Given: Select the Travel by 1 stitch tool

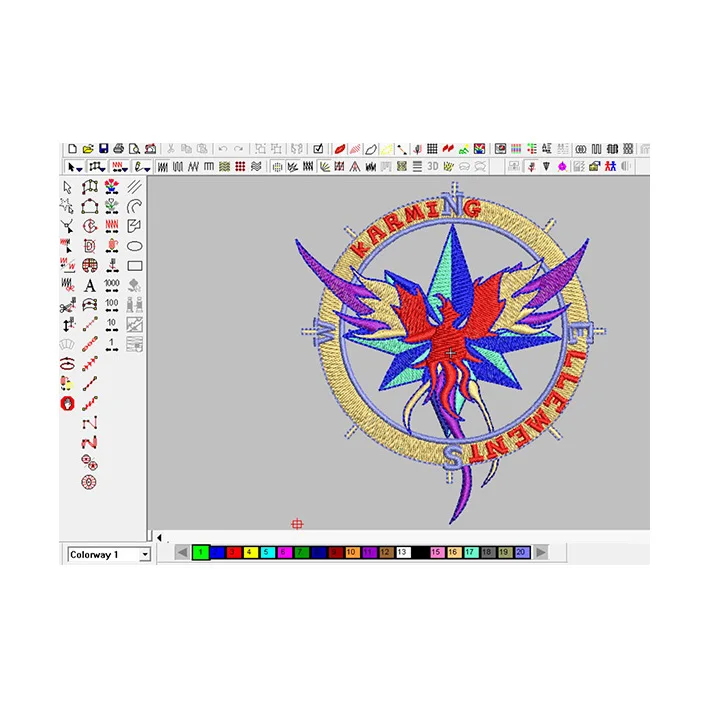Looking at the screenshot, I should [112, 345].
